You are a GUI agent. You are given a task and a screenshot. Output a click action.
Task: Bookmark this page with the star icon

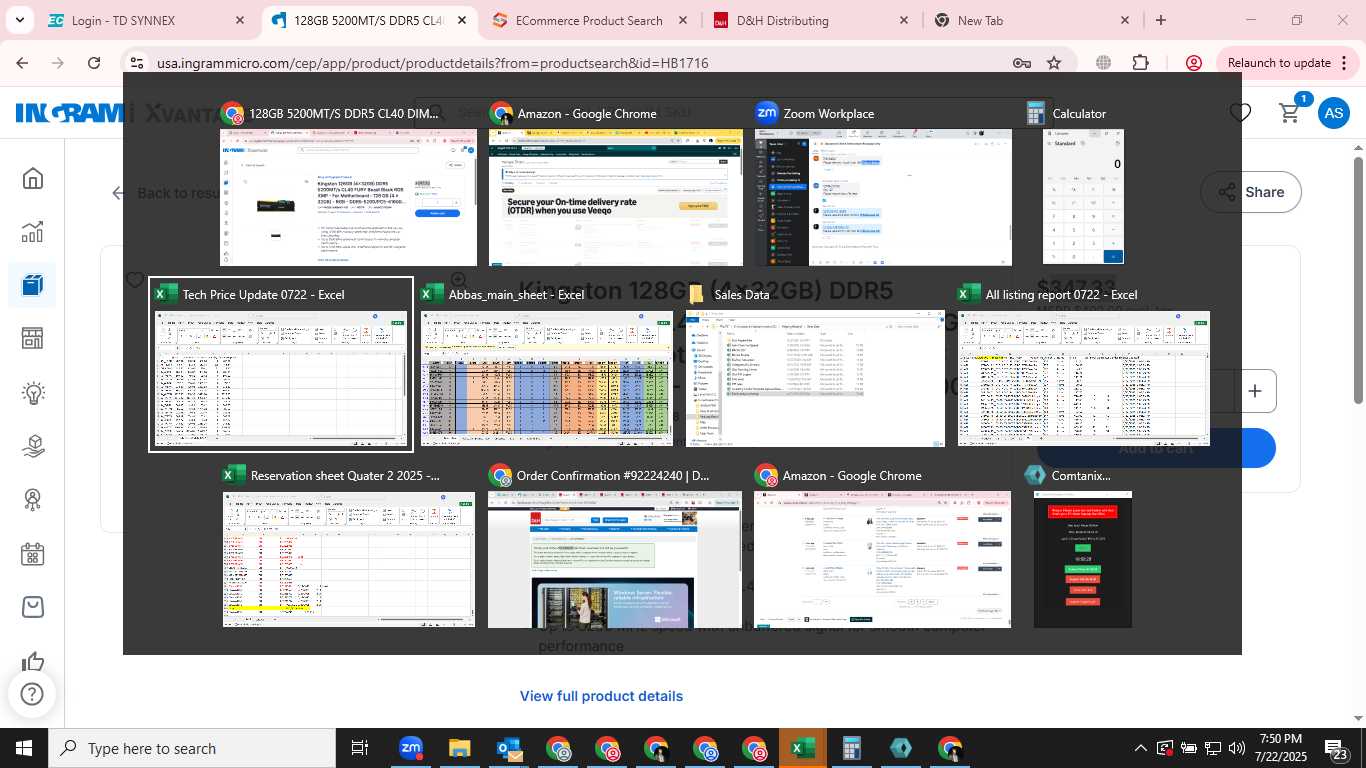[x=1054, y=63]
